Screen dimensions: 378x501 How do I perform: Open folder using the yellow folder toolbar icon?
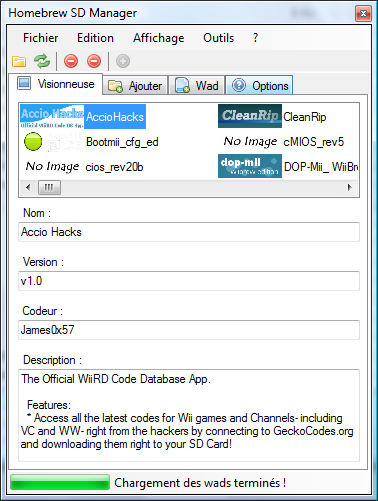pyautogui.click(x=19, y=61)
